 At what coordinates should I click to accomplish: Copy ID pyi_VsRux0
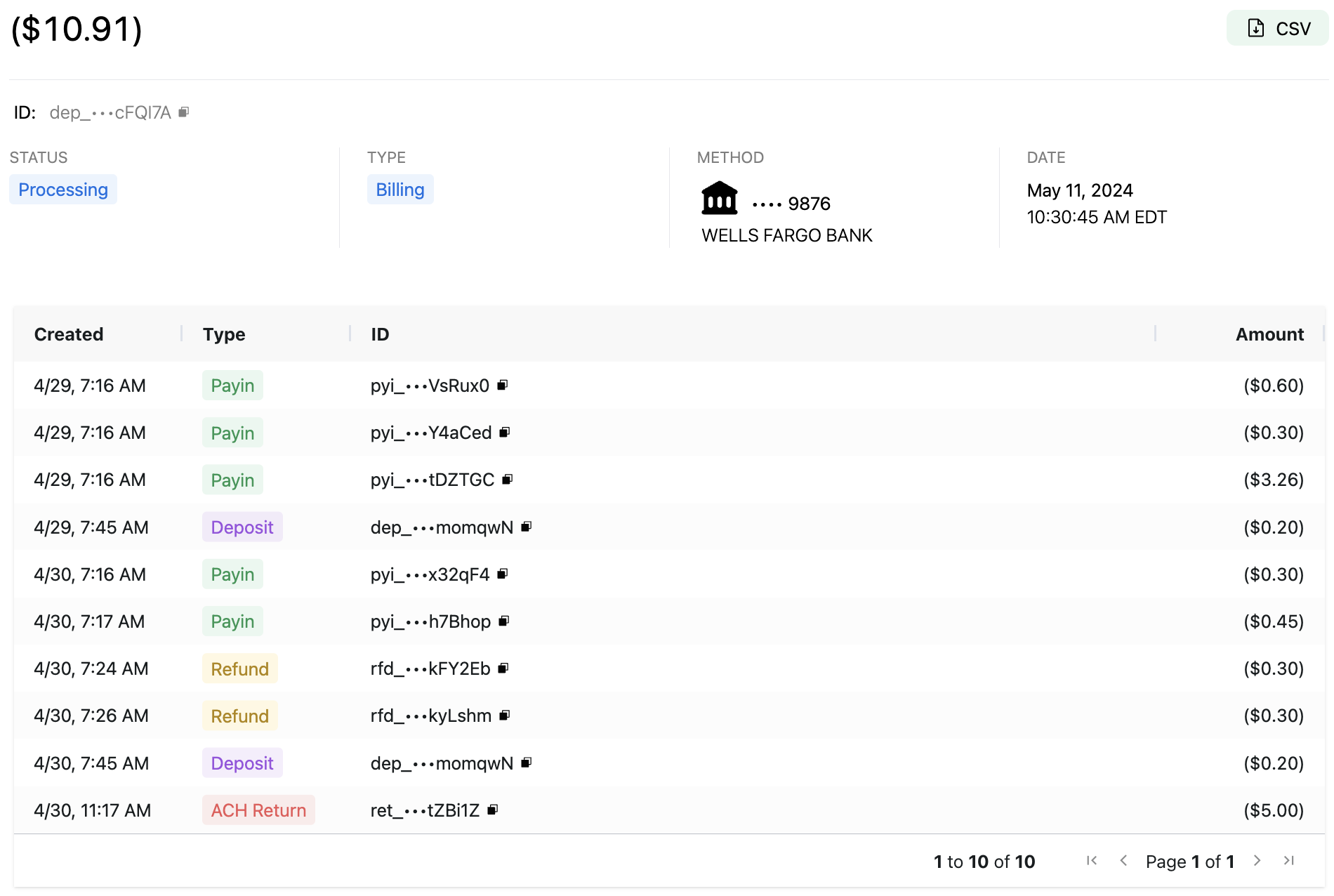pos(503,385)
